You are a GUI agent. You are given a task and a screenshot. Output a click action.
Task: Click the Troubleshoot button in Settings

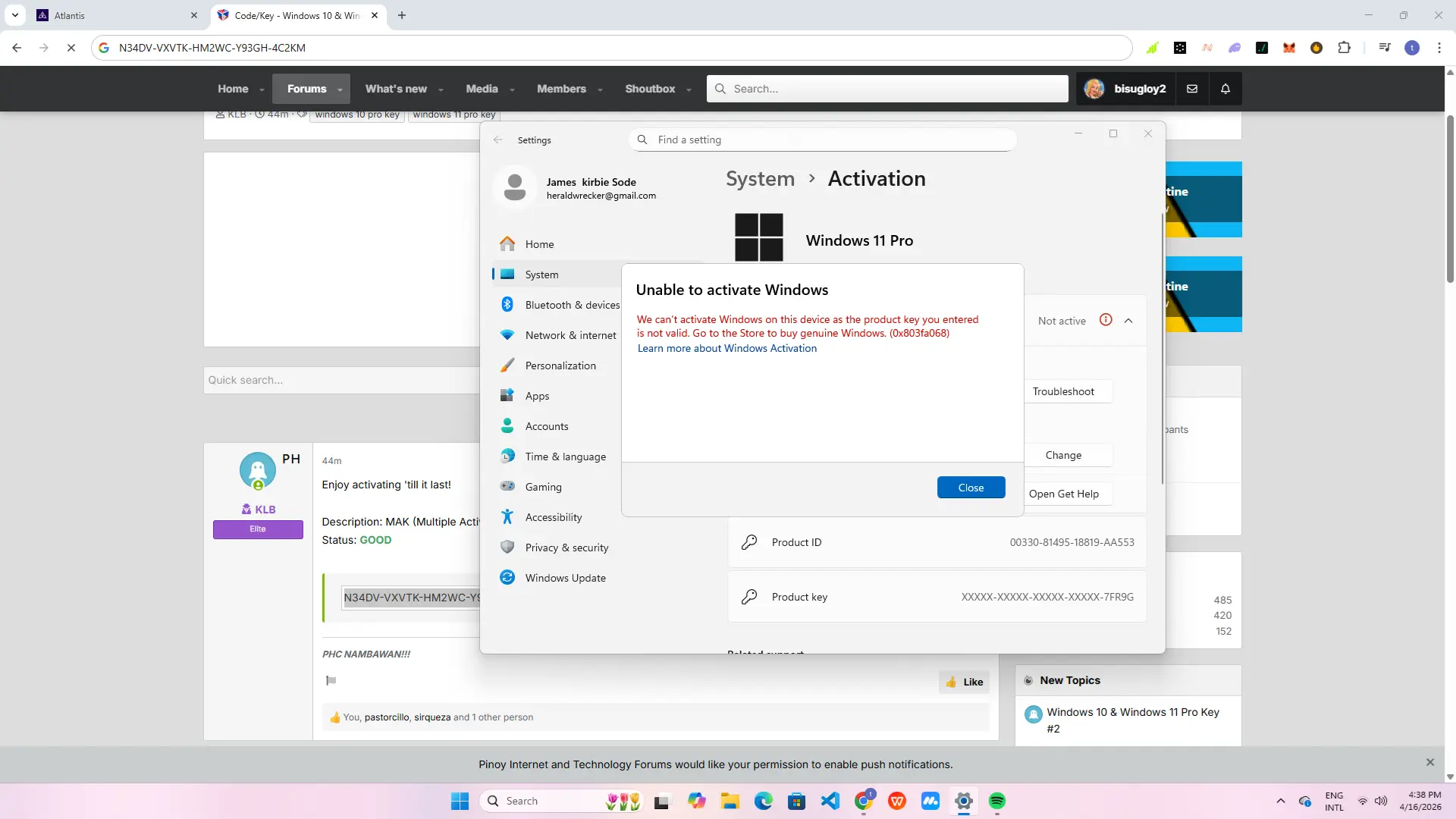[x=1063, y=391]
